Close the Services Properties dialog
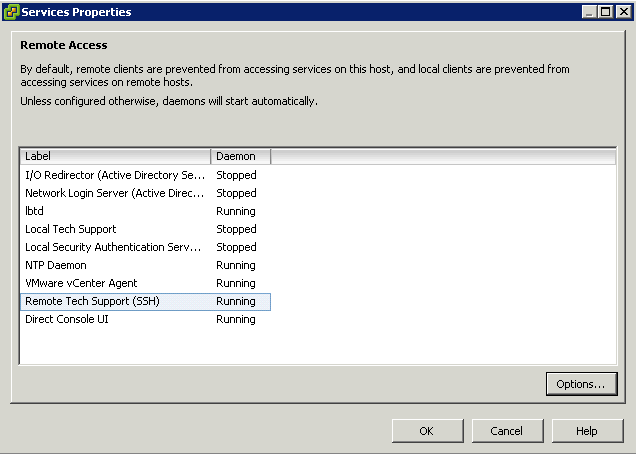 [623, 12]
